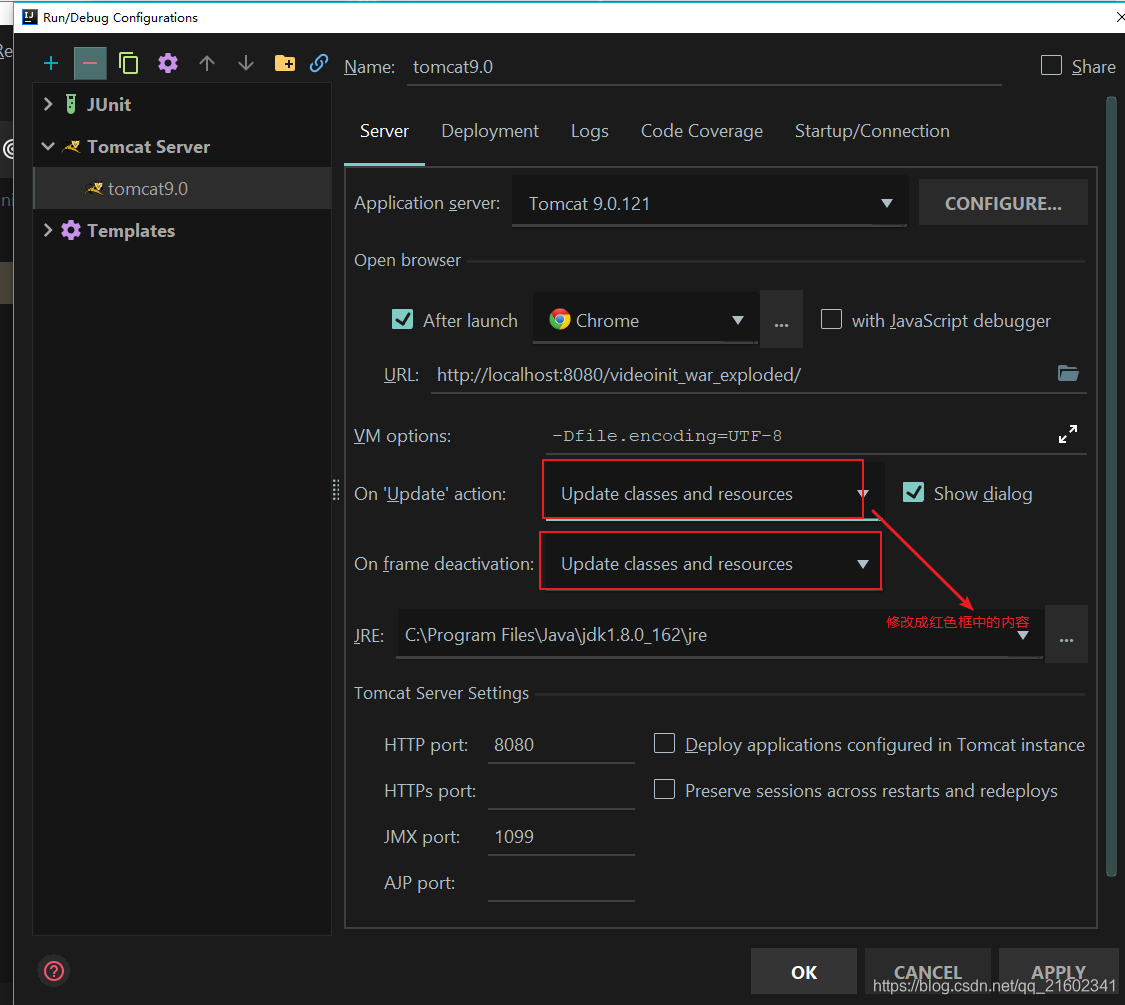Enable with JavaScript debugger checkbox
The image size is (1125, 1005).
(x=831, y=319)
